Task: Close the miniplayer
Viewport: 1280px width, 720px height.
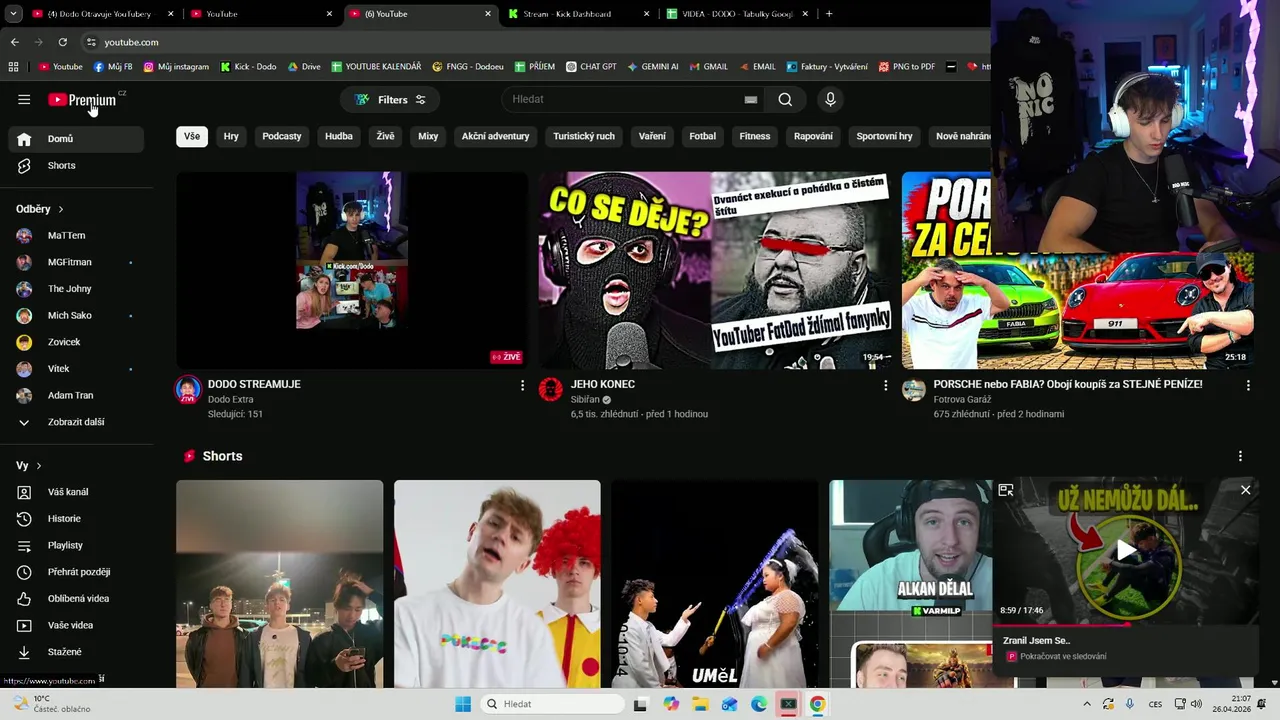Action: pos(1245,490)
